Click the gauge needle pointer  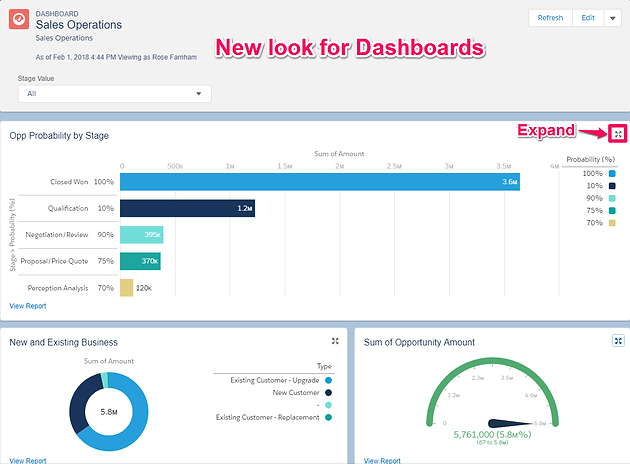point(511,423)
